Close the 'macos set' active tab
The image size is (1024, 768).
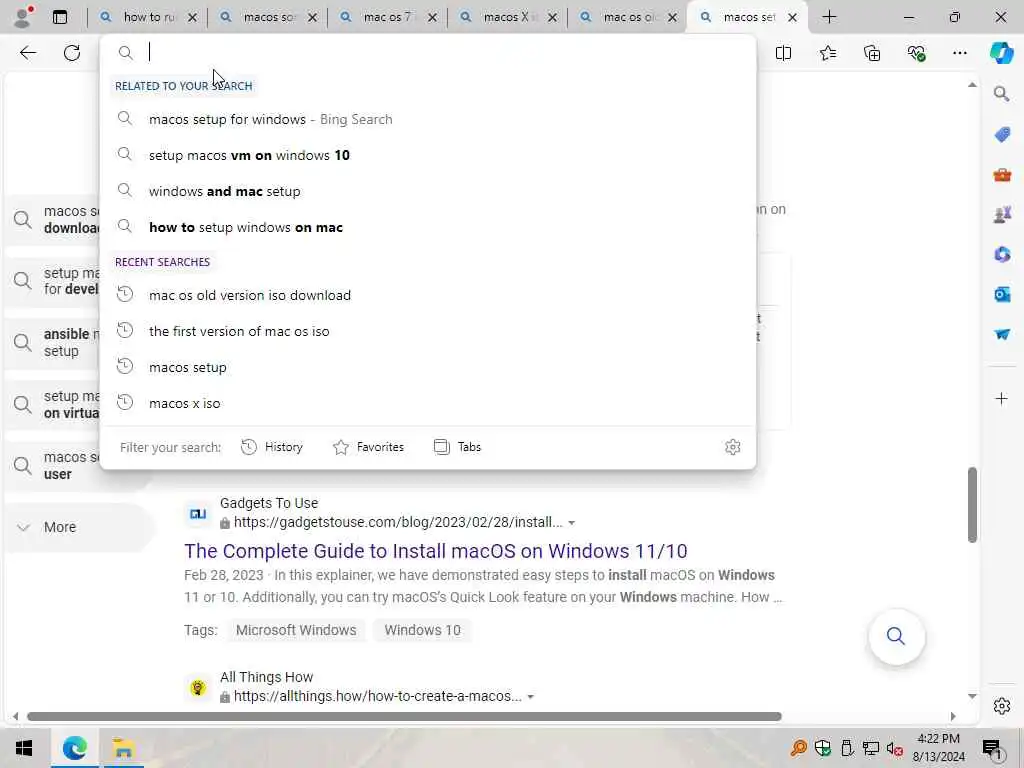(792, 17)
